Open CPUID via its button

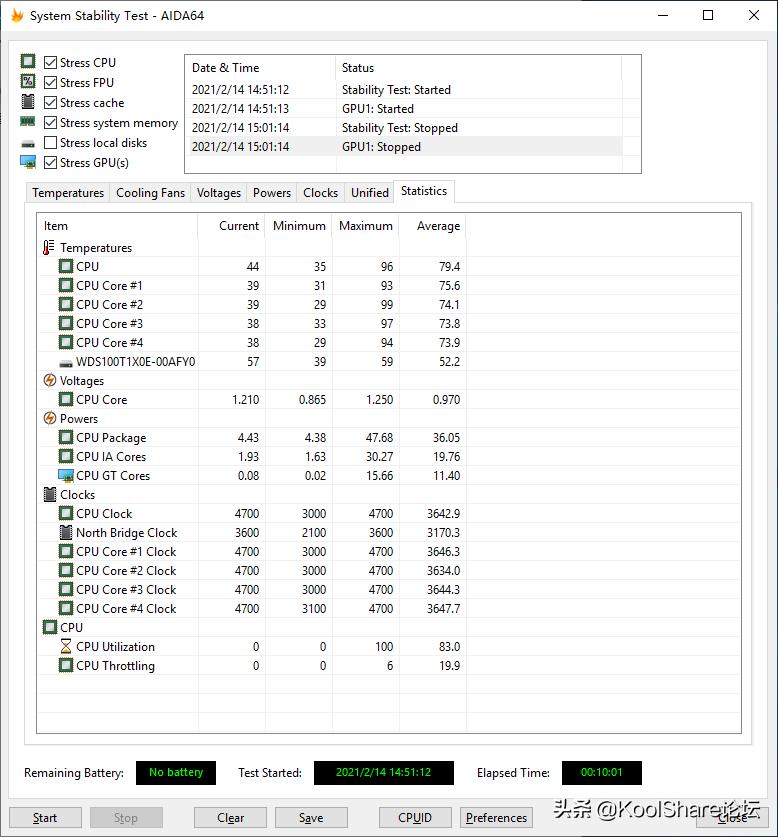415,817
